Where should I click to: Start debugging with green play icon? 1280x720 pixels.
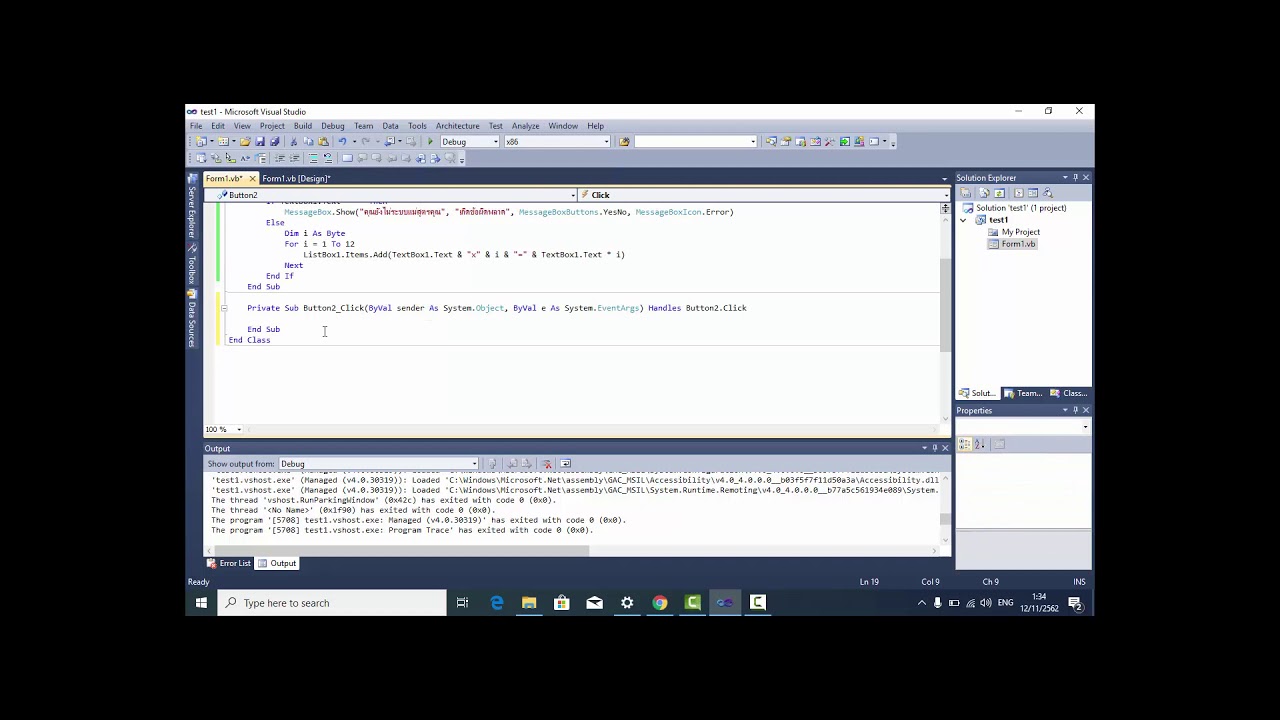430,141
